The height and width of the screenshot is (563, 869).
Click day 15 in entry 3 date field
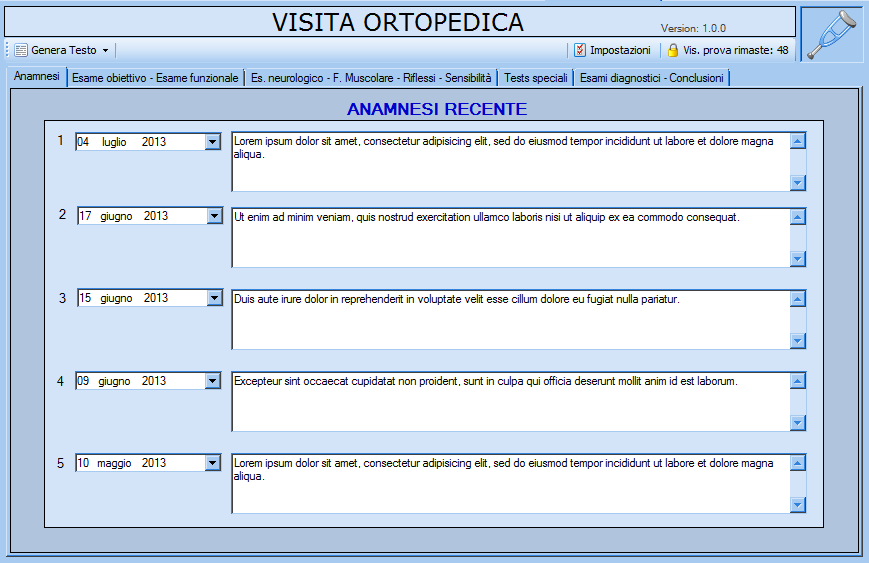coord(85,298)
